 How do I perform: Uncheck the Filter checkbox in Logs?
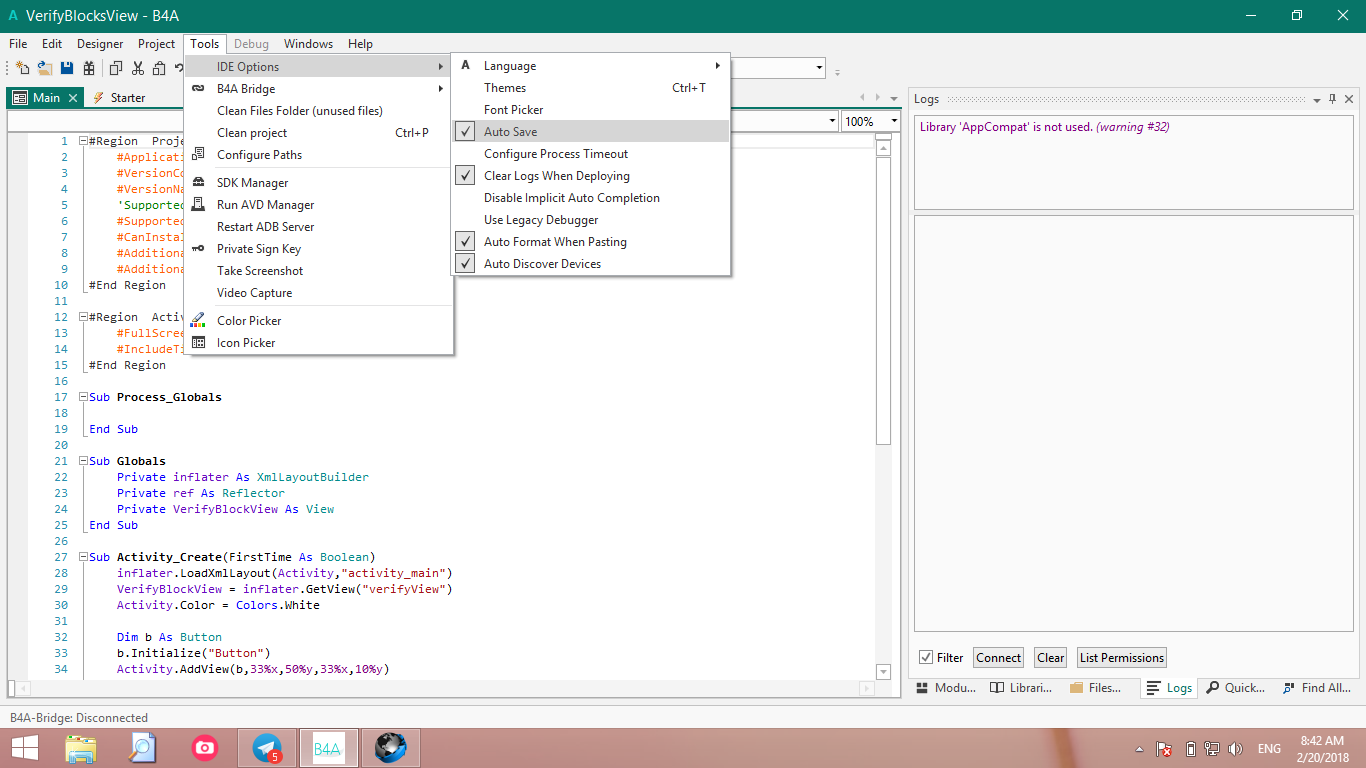pos(926,658)
